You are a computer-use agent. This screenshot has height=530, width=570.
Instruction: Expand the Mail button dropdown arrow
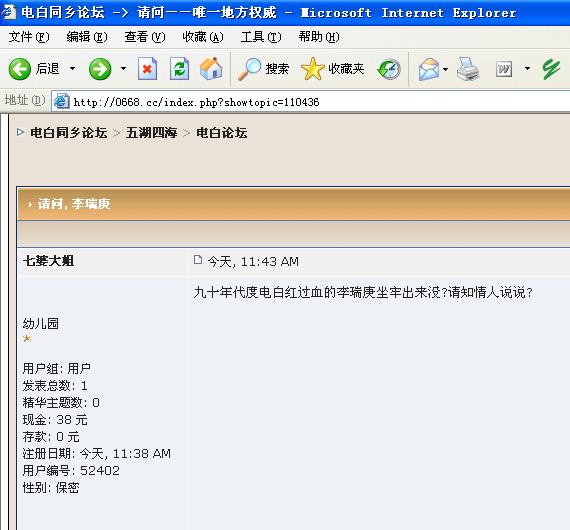pos(446,69)
